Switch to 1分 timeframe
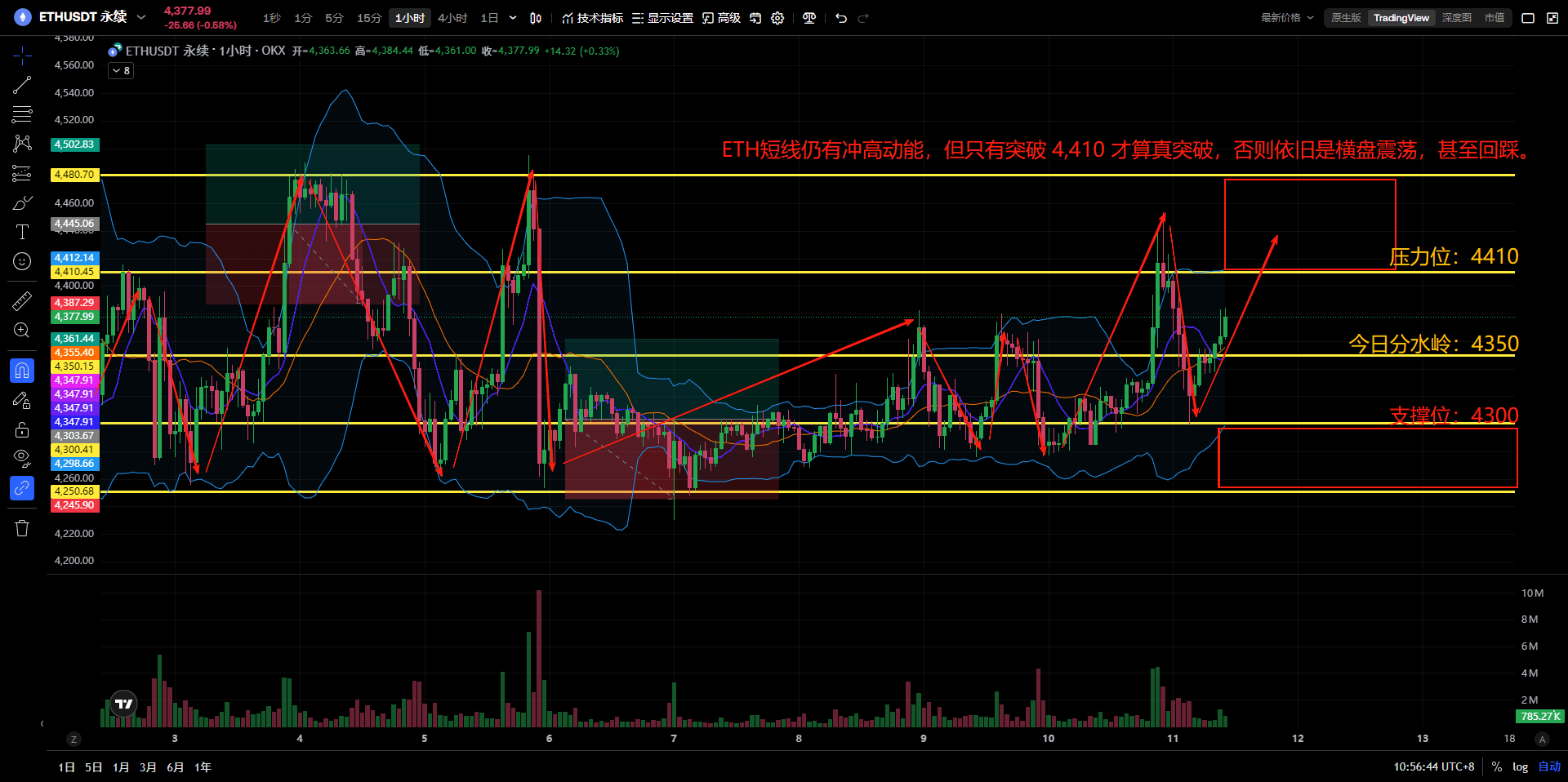 [x=303, y=18]
